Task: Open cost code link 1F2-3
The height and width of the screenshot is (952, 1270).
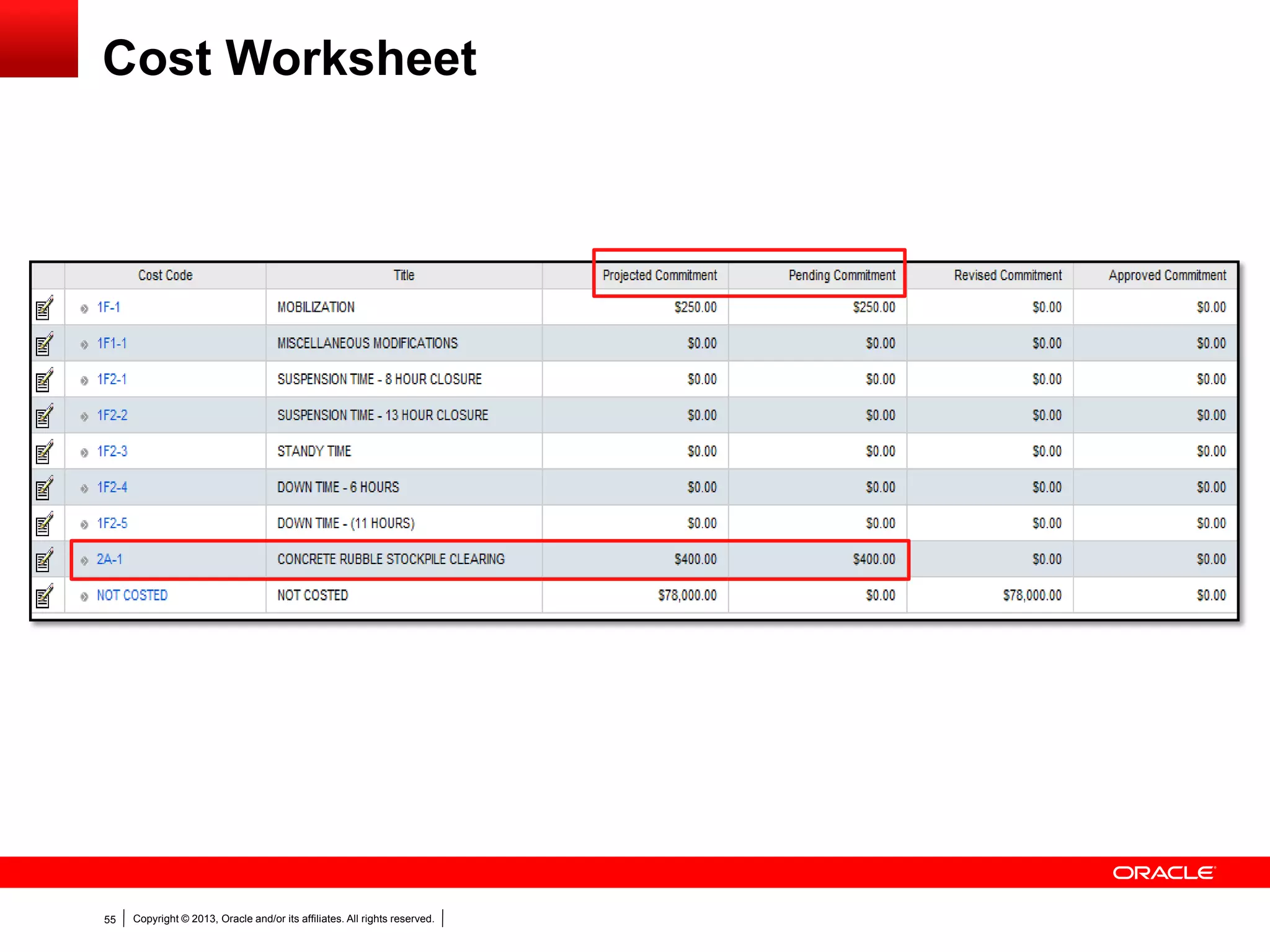Action: coord(112,451)
